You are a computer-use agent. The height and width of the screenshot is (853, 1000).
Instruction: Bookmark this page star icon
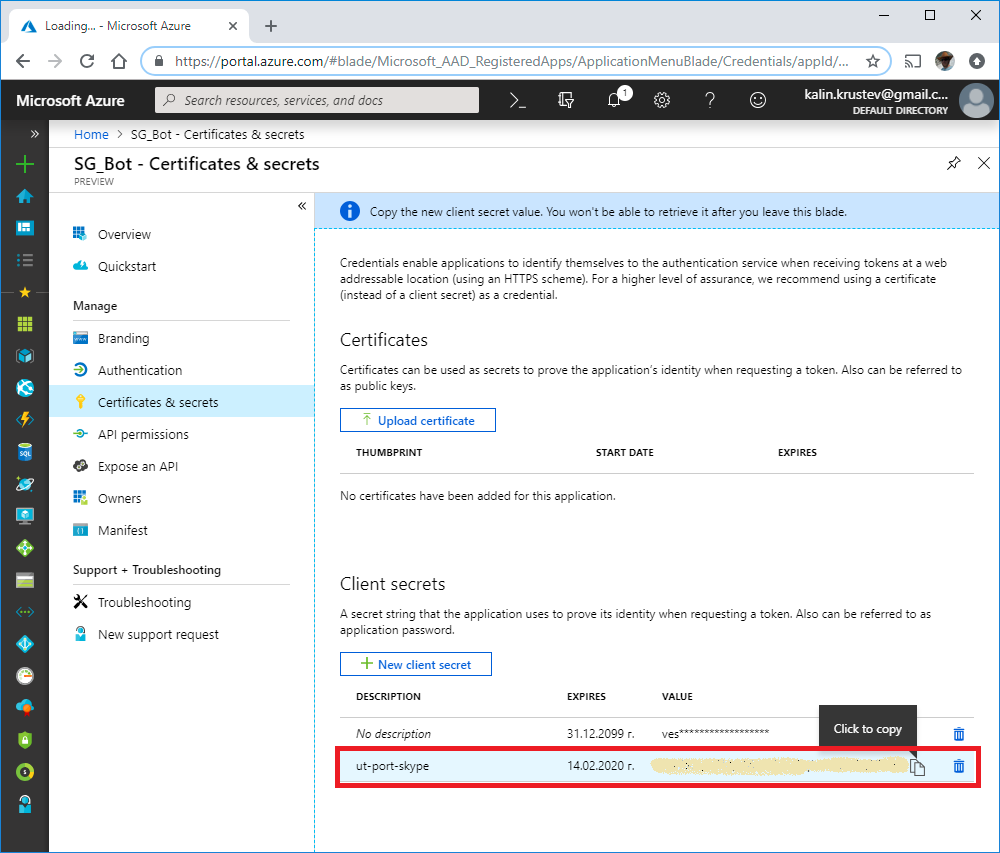[873, 61]
